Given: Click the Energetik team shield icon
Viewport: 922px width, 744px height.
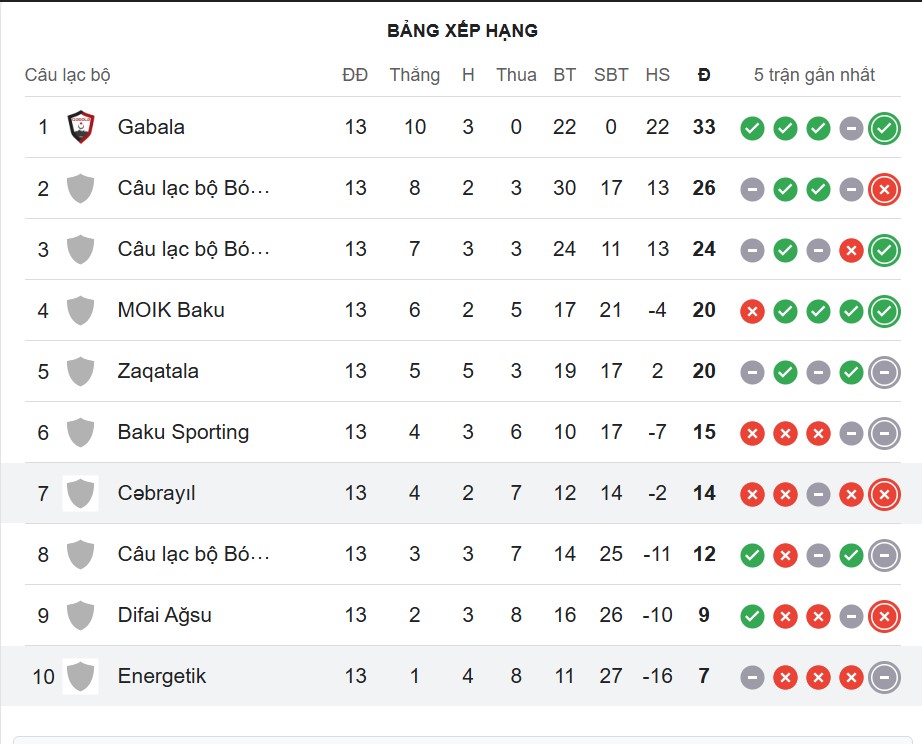Looking at the screenshot, I should point(80,676).
